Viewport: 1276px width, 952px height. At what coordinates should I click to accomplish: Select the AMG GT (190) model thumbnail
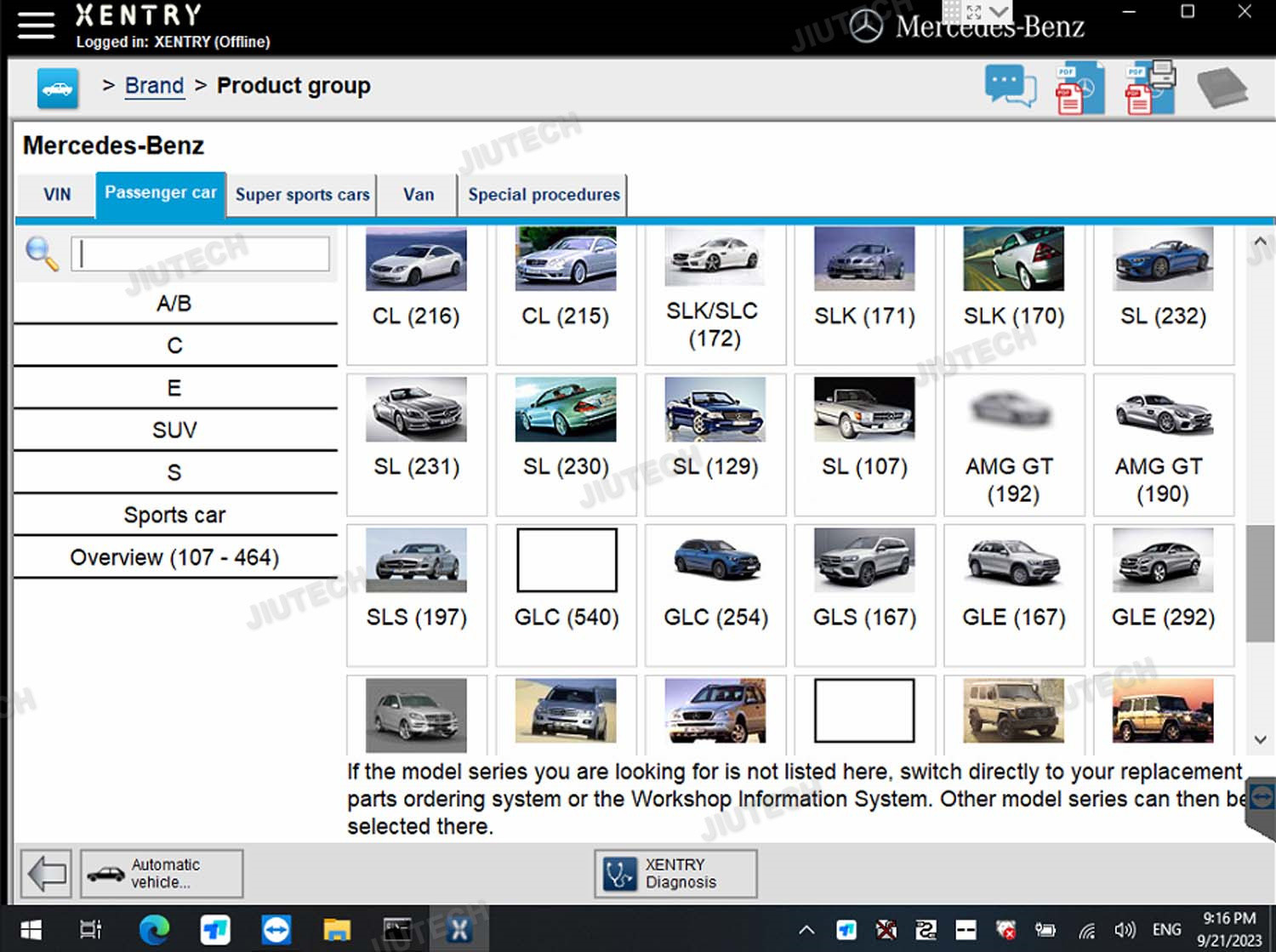click(x=1163, y=444)
